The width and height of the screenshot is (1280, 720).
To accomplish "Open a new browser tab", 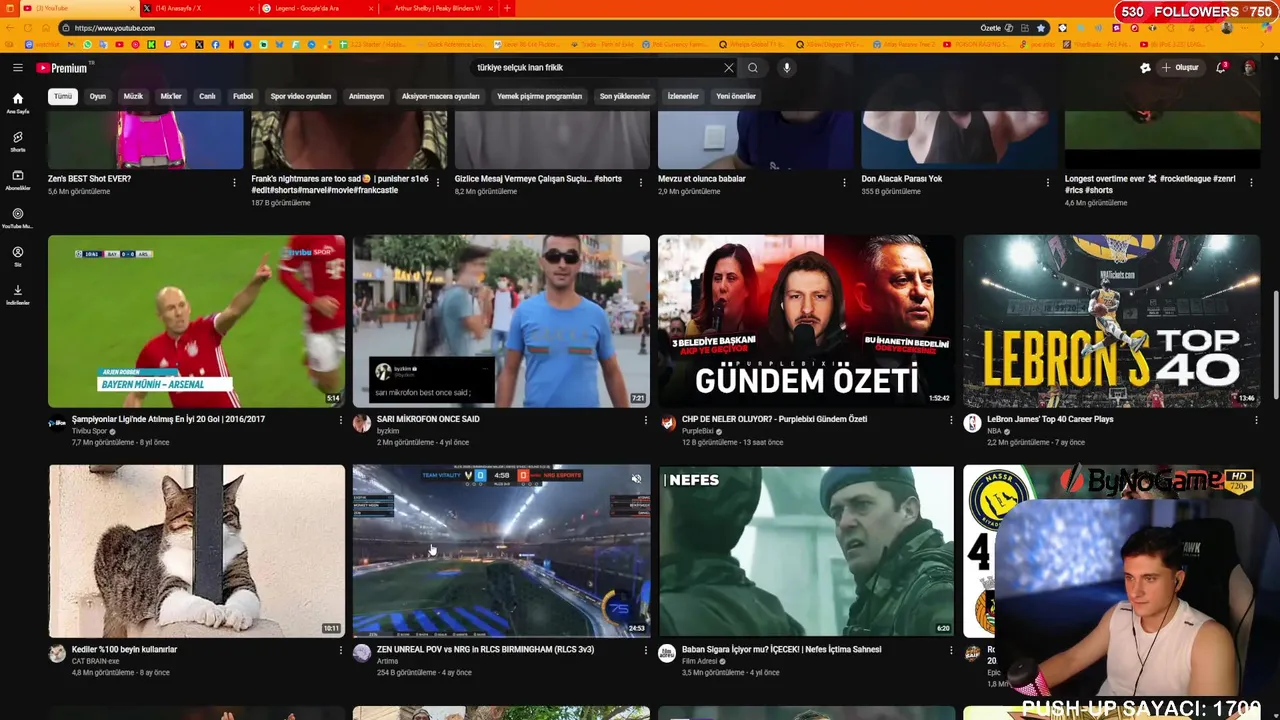I will coord(507,8).
